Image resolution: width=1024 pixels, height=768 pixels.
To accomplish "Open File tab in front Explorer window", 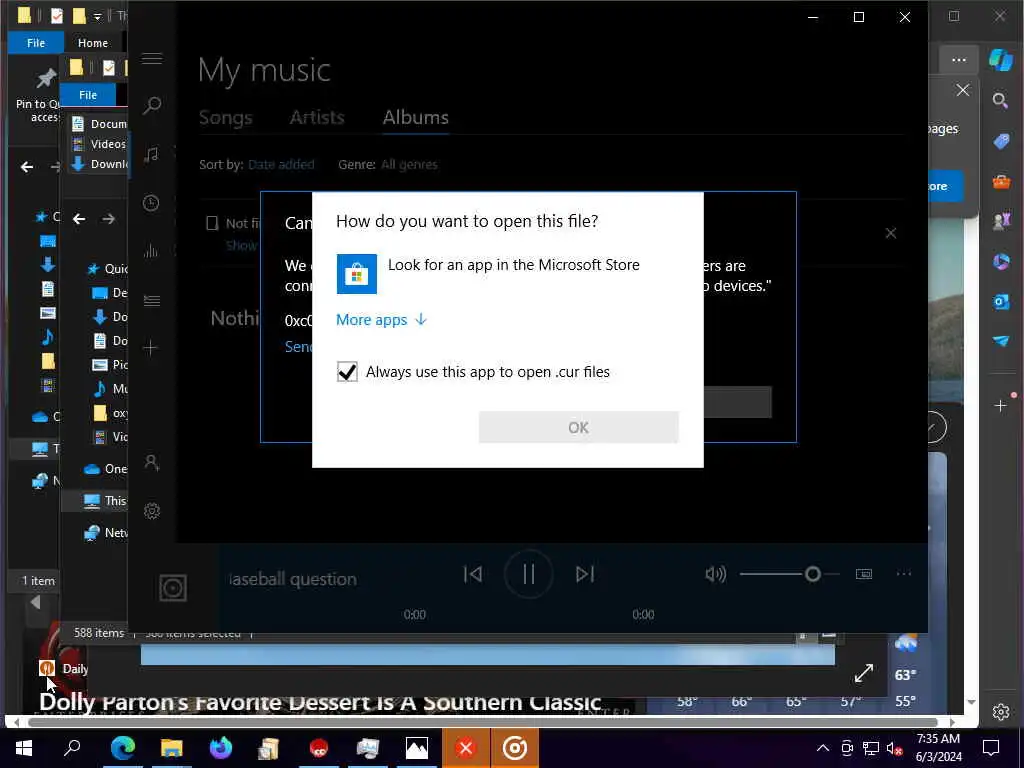I will click(88, 95).
